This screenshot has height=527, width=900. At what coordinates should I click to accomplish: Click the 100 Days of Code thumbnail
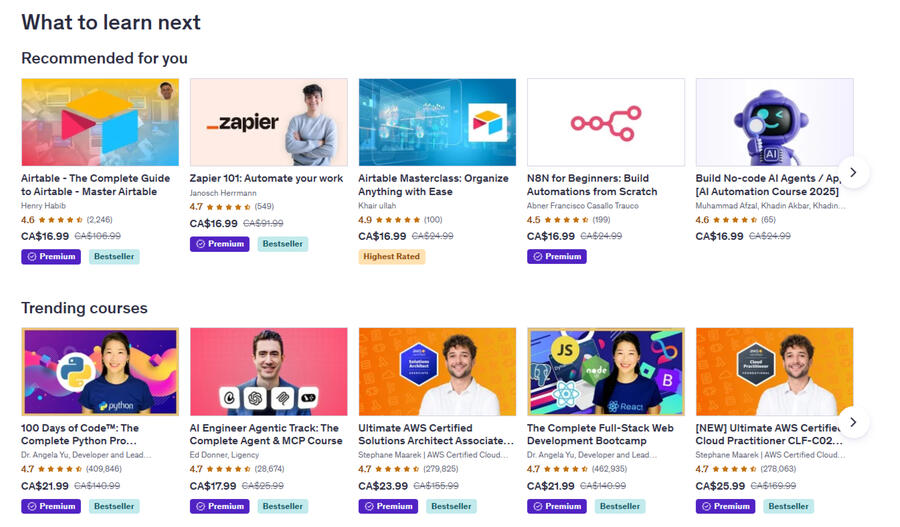(x=100, y=371)
